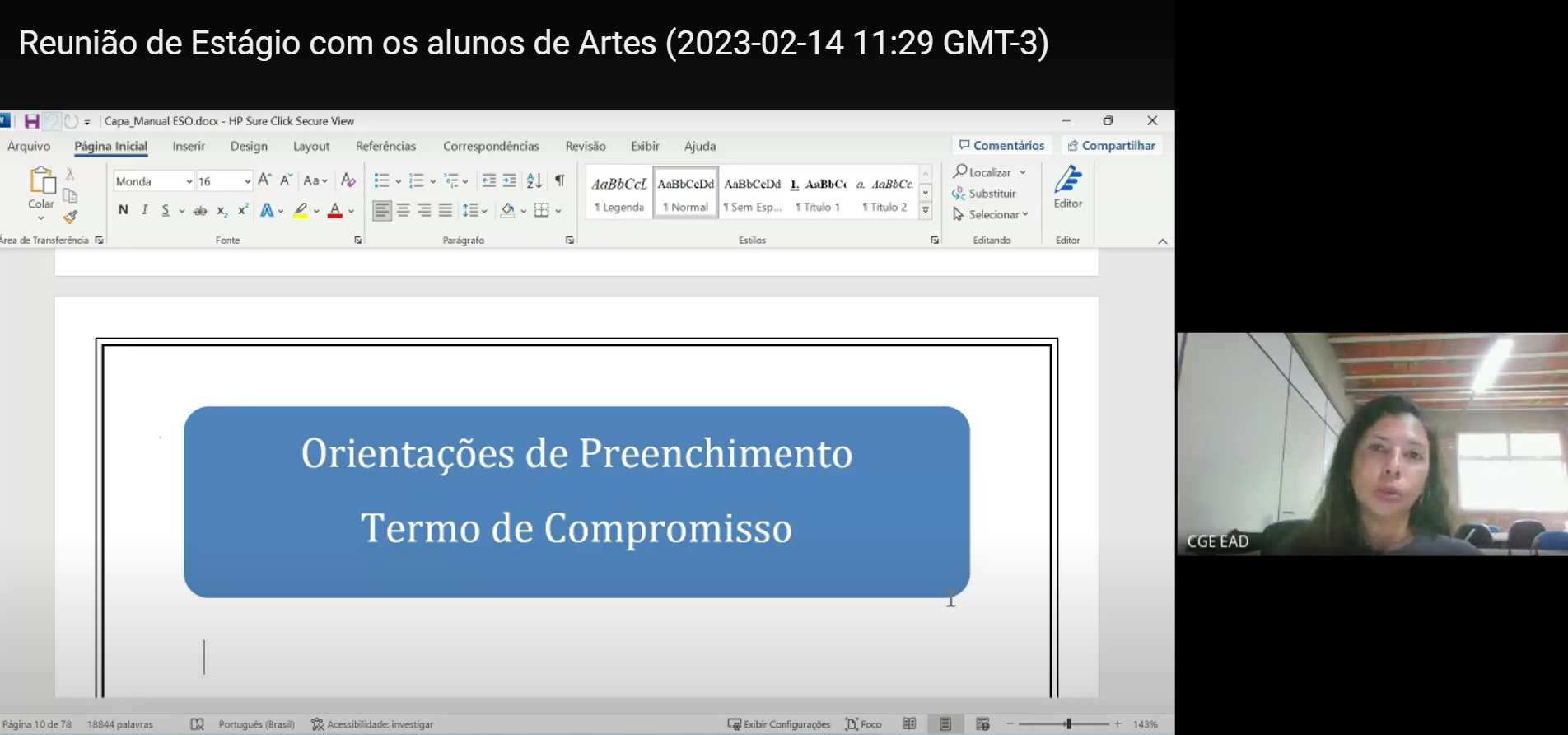
Task: Toggle Bold formatting (N)
Action: click(124, 210)
